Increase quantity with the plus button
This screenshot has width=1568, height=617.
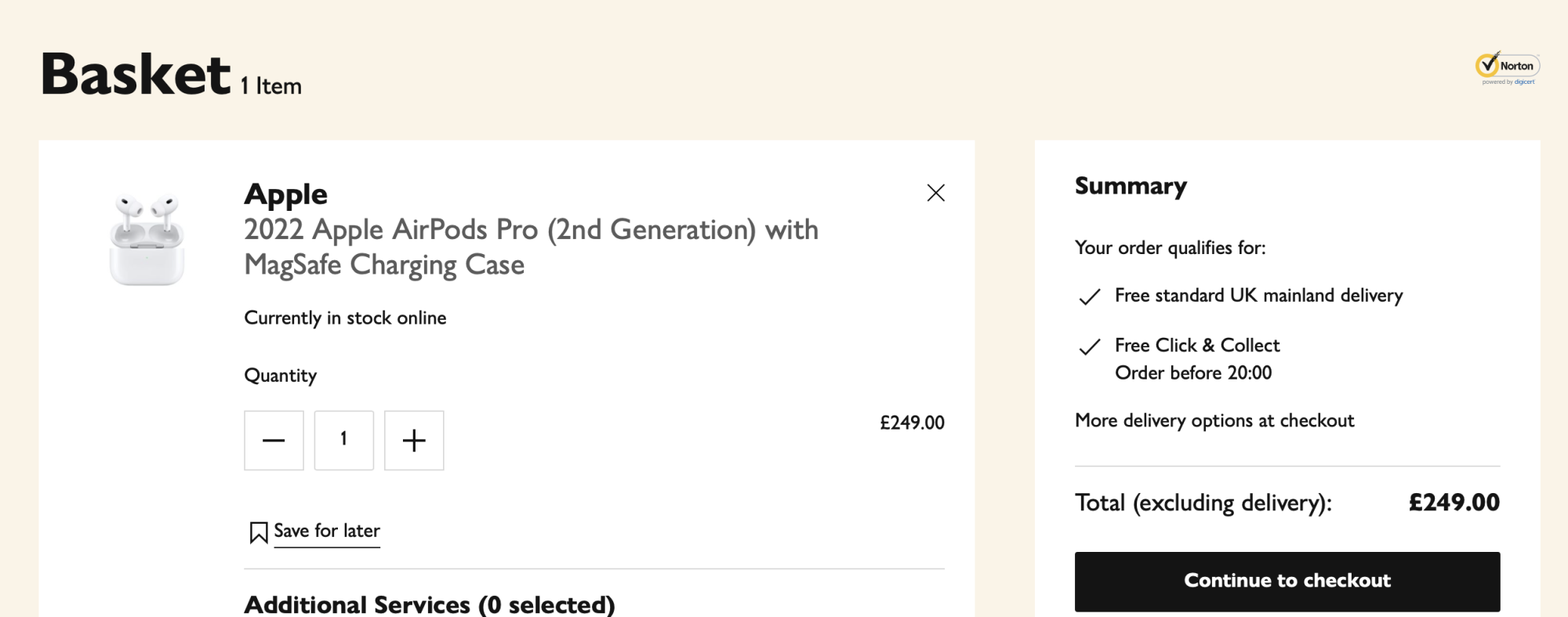[x=414, y=441]
